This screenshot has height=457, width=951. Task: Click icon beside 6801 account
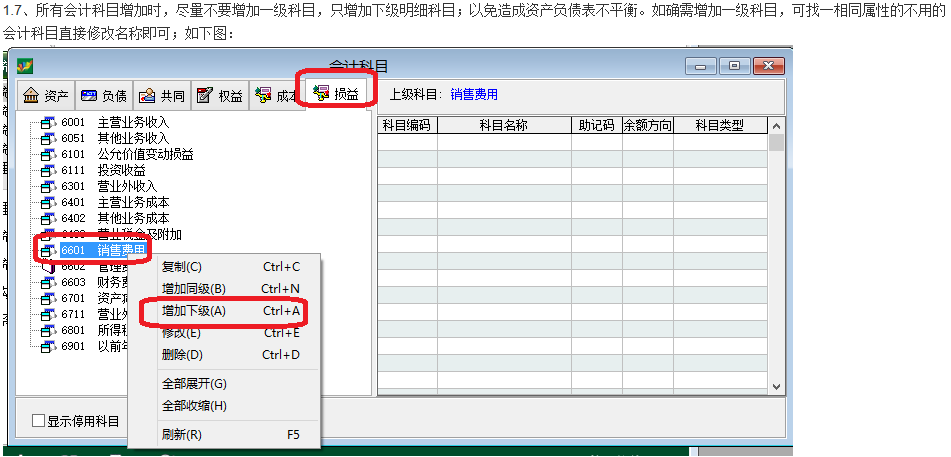[x=48, y=331]
